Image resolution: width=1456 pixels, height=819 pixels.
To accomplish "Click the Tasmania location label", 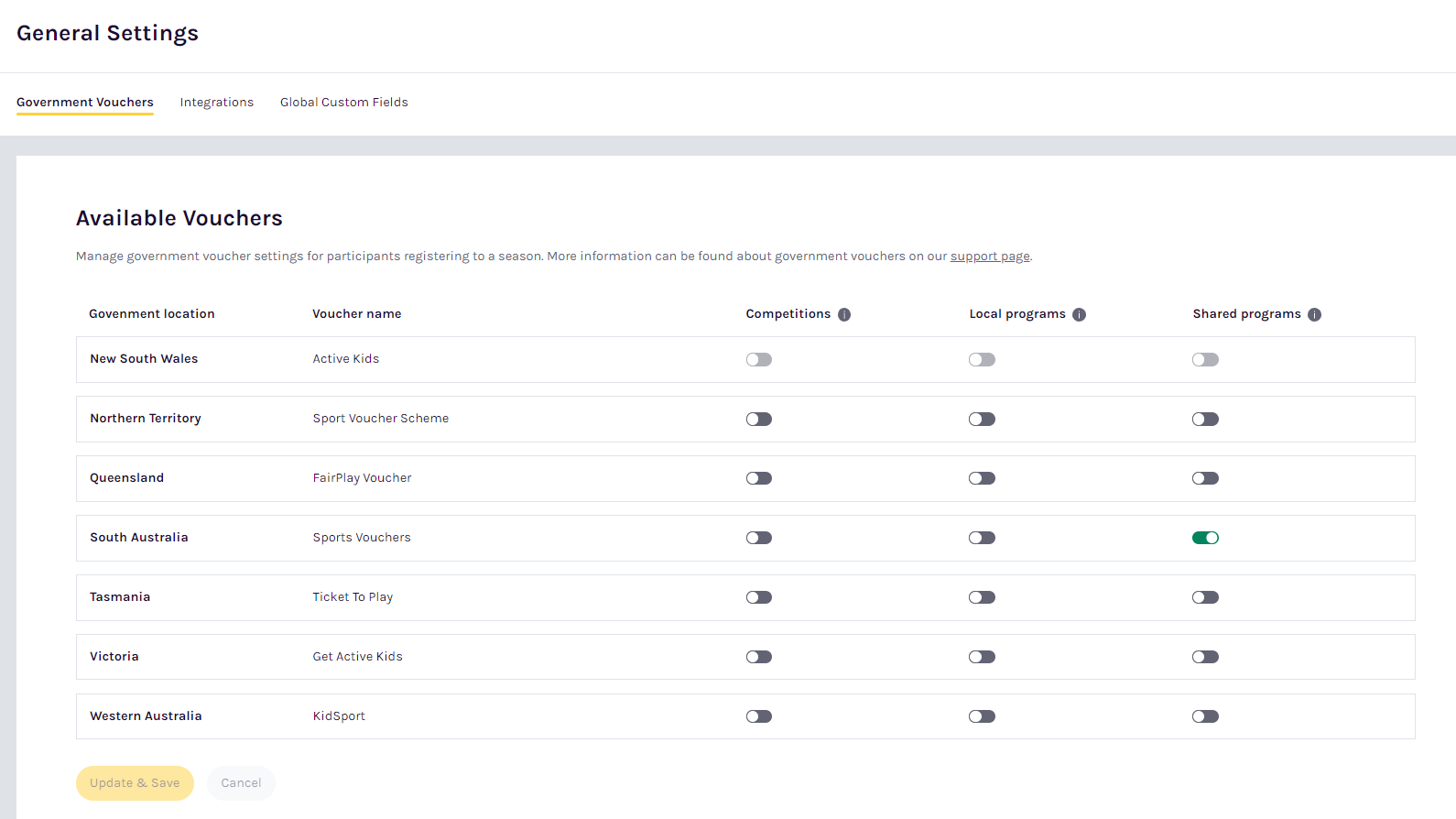I will coord(120,597).
